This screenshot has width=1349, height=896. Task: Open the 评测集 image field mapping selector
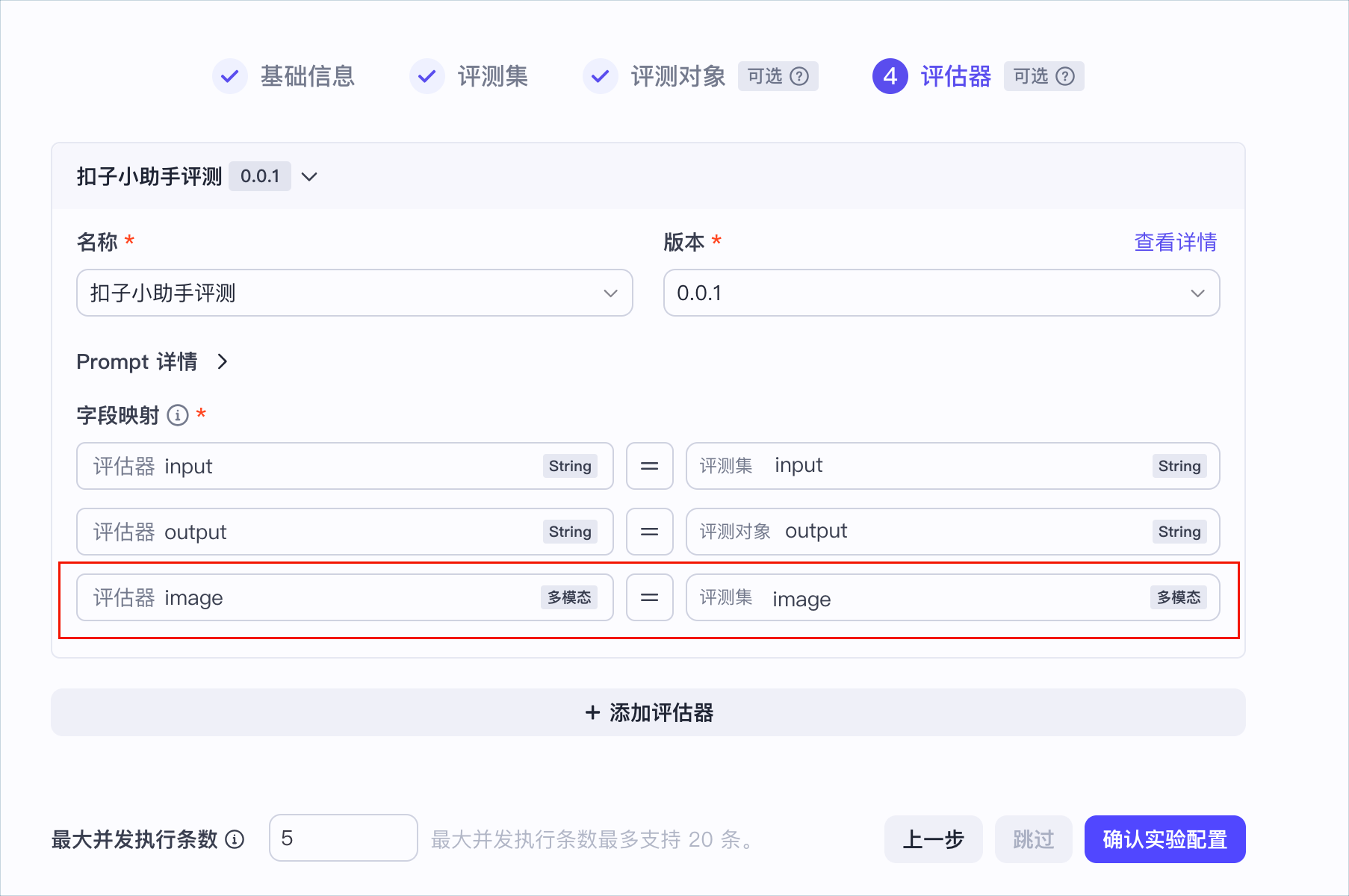(953, 597)
